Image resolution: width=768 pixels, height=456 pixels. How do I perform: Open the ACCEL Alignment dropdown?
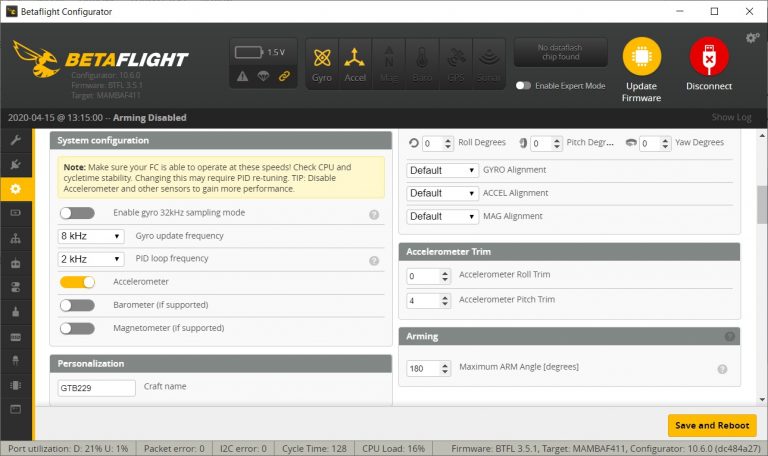pyautogui.click(x=442, y=193)
